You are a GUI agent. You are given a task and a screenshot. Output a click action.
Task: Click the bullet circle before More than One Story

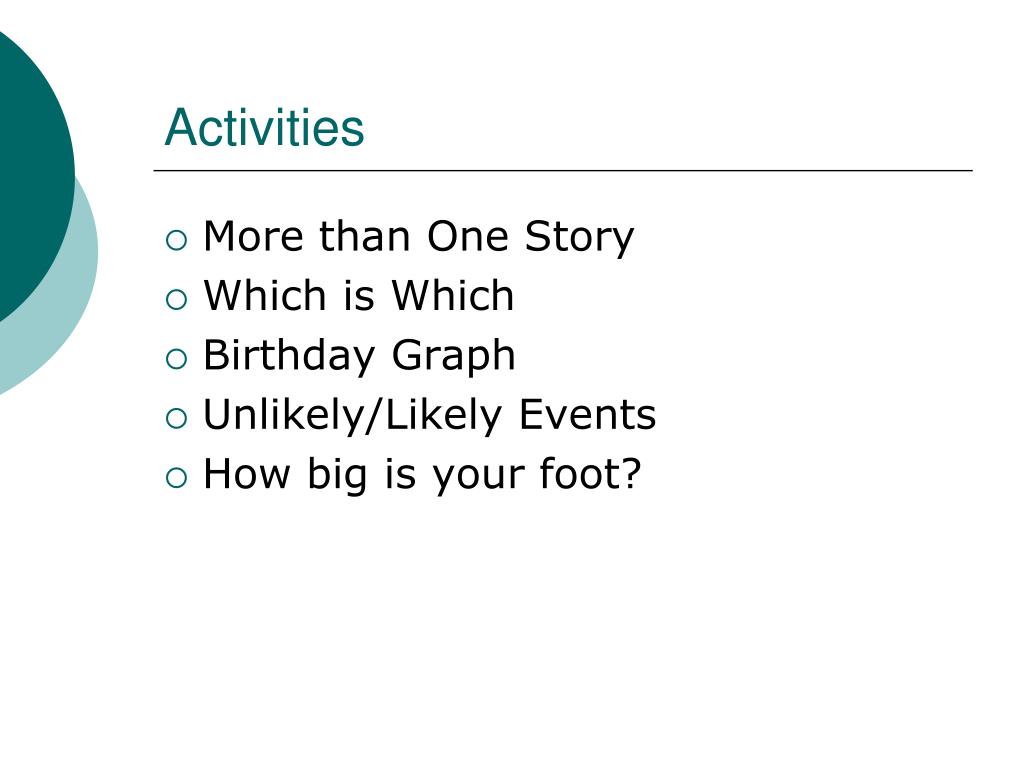[x=176, y=240]
